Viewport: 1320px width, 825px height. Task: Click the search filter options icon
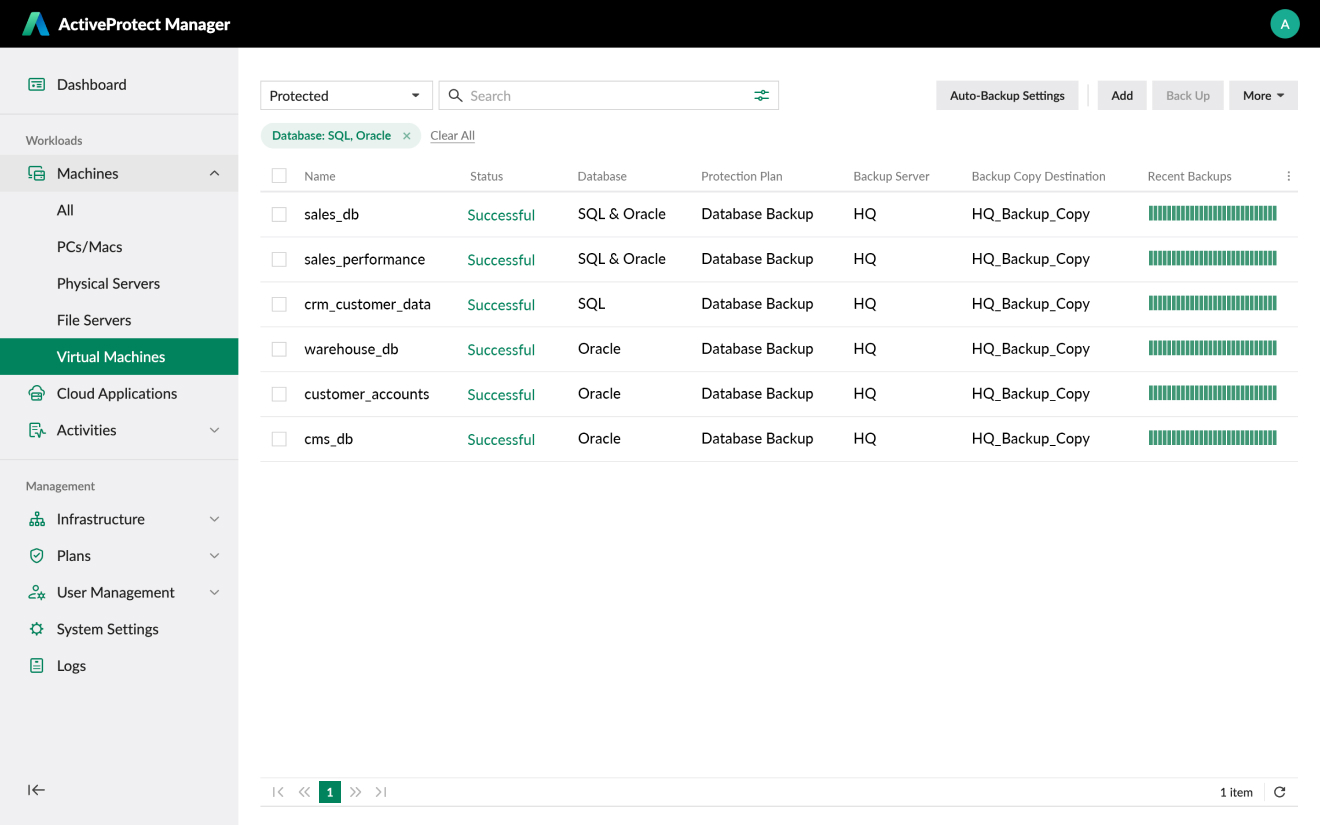(x=762, y=95)
